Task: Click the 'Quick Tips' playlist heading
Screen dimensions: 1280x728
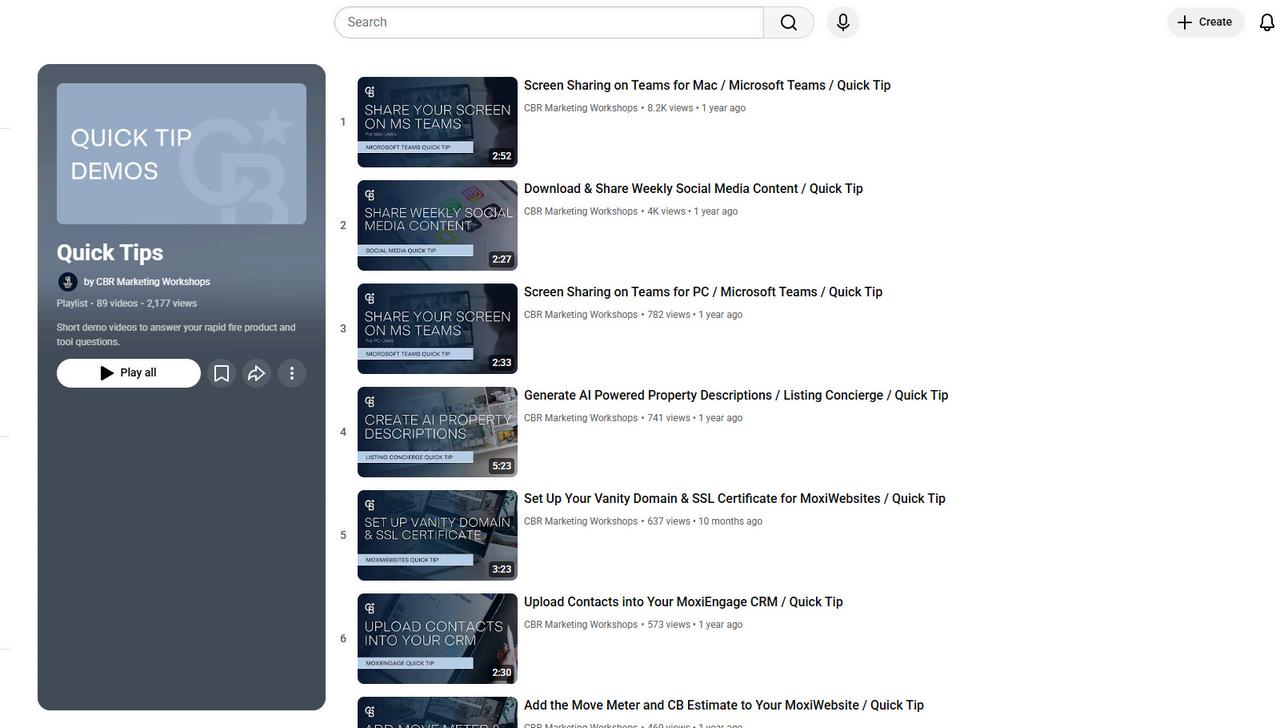Action: [x=110, y=253]
